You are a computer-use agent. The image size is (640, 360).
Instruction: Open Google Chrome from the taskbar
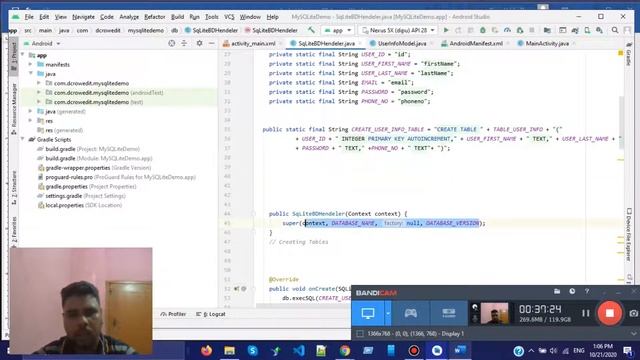[x=344, y=350]
